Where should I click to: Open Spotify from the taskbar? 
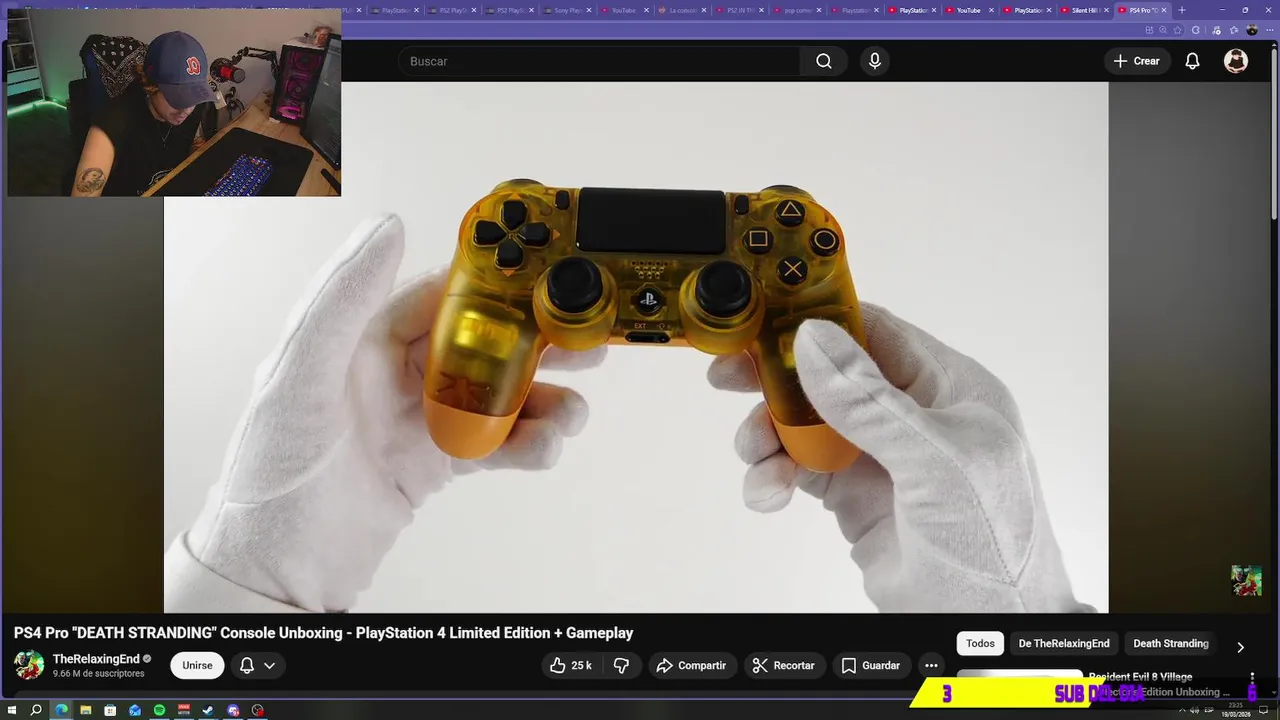(159, 710)
